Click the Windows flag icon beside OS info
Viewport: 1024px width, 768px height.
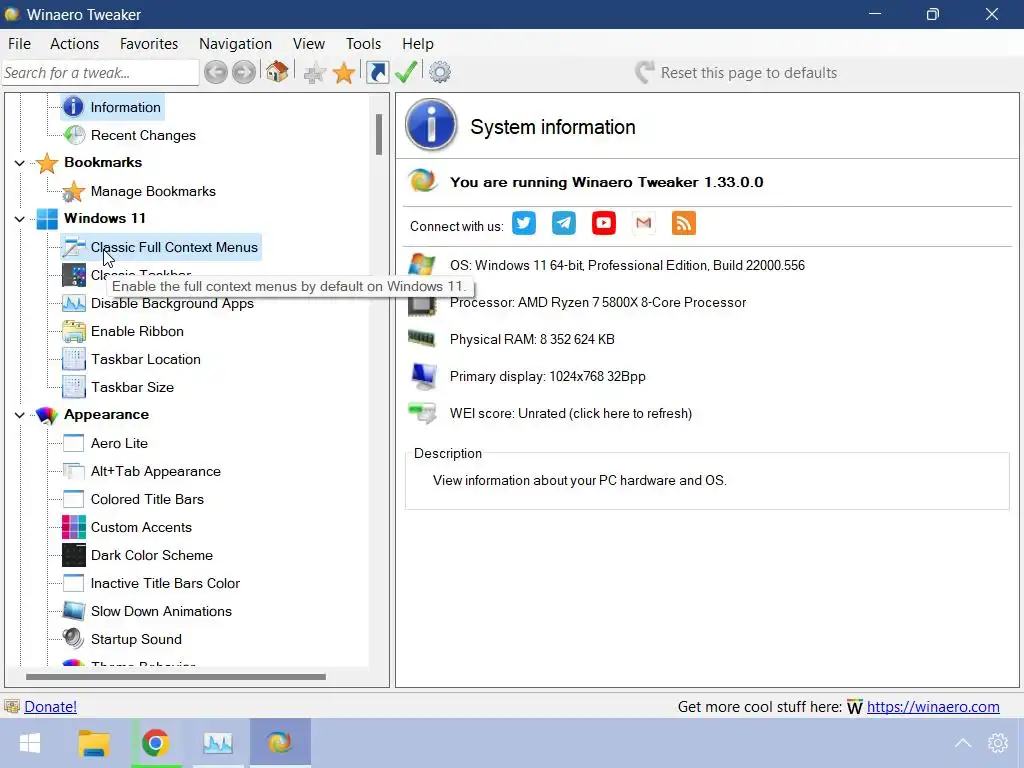click(x=422, y=265)
